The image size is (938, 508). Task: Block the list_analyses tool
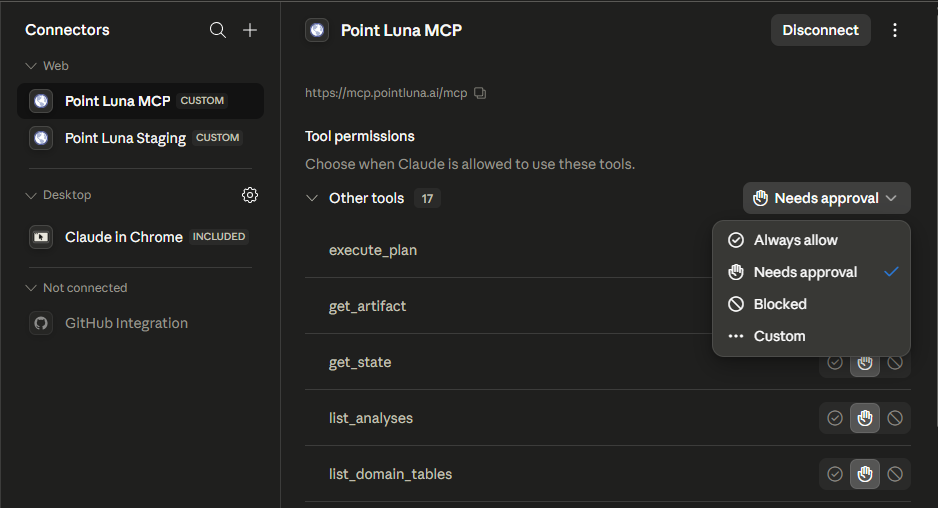click(x=895, y=418)
